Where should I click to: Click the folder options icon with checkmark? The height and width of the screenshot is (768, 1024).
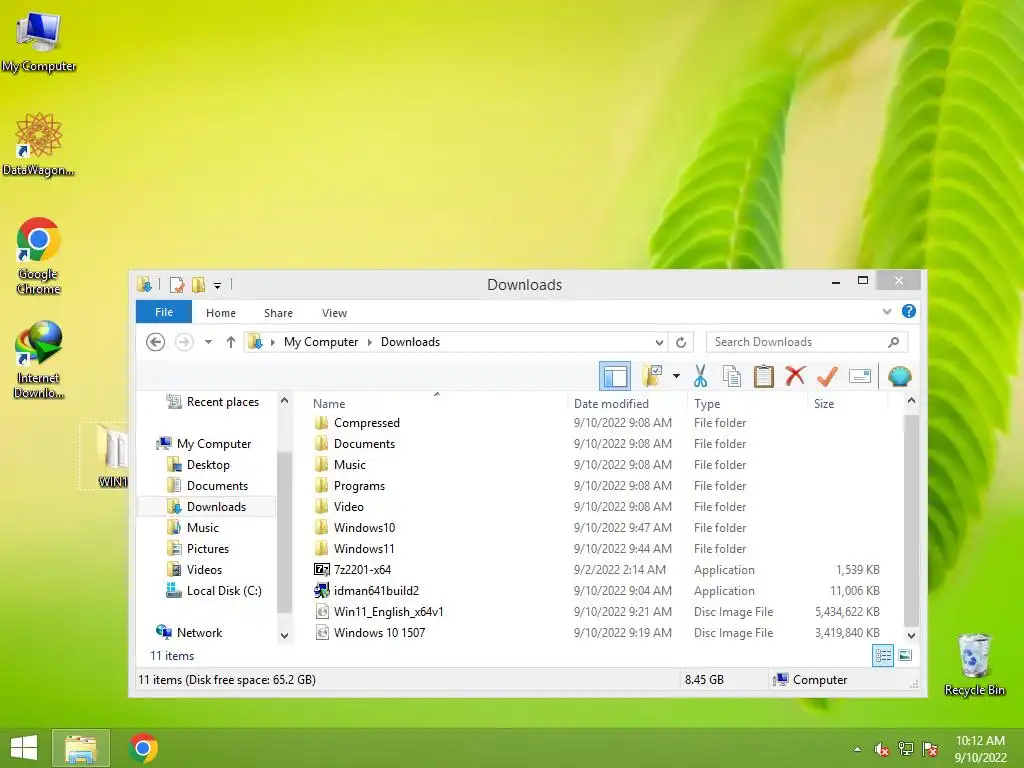pos(652,376)
